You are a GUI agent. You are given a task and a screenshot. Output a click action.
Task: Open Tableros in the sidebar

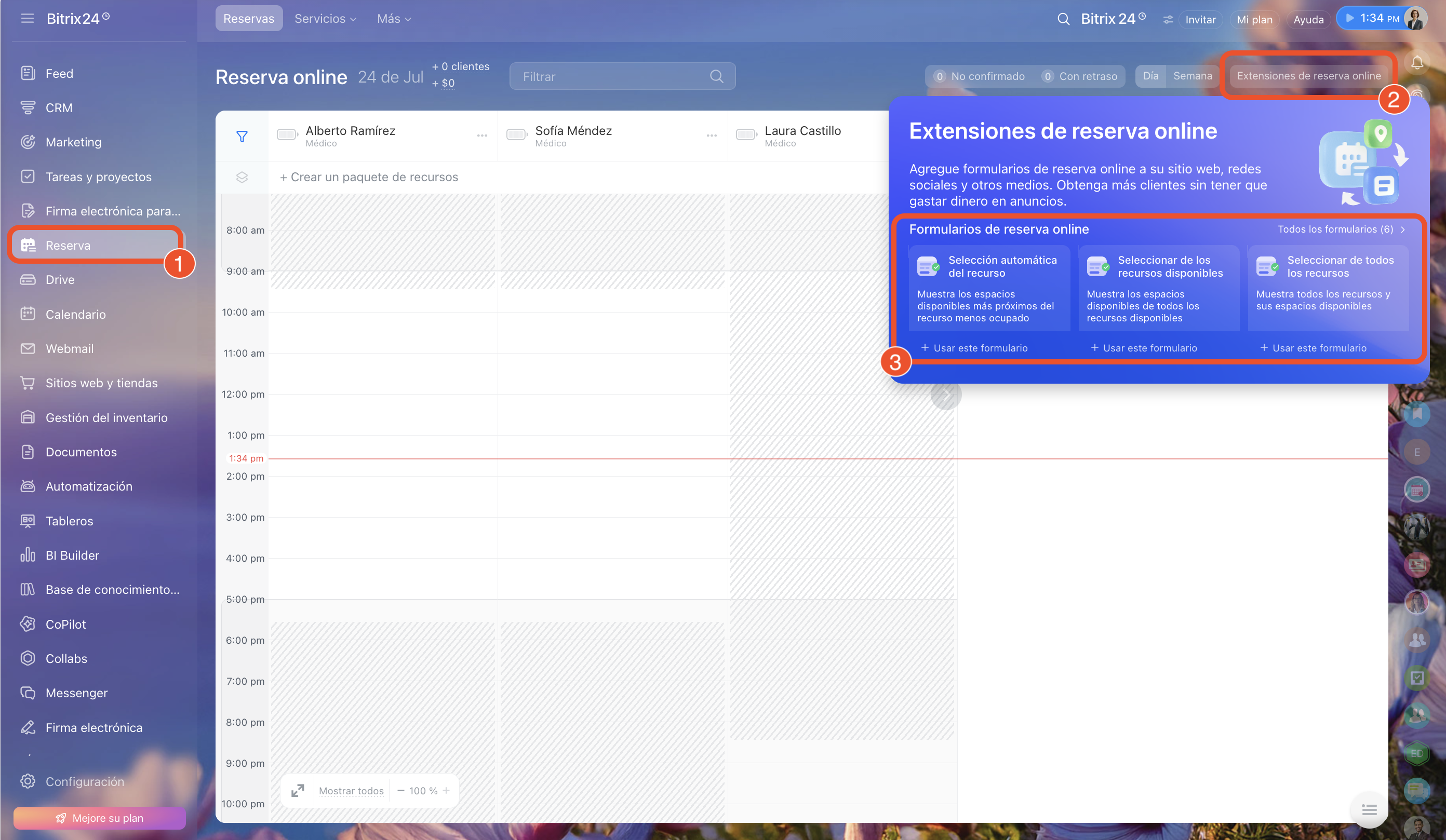click(x=69, y=521)
